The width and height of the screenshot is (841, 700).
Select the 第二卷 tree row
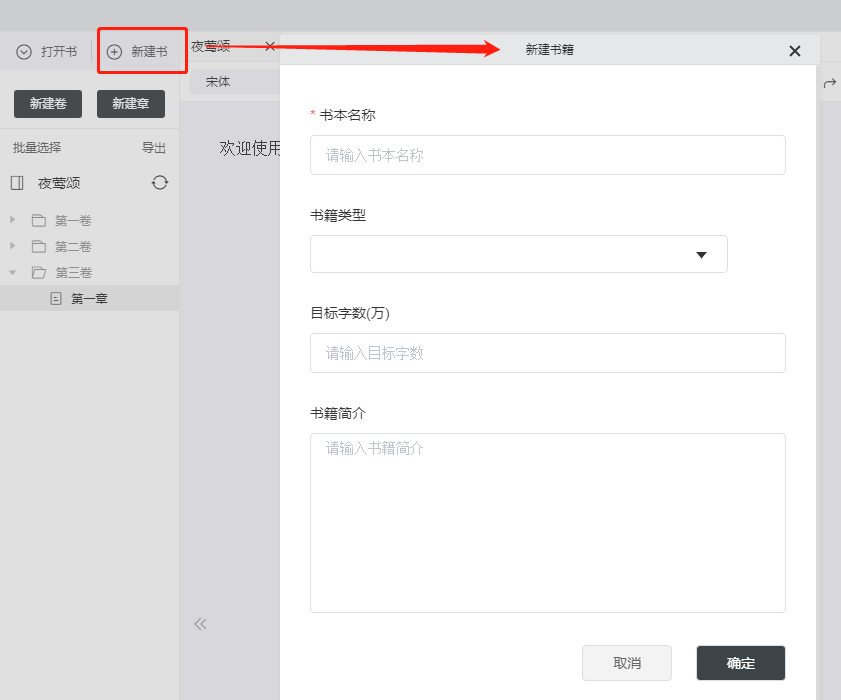(90, 246)
